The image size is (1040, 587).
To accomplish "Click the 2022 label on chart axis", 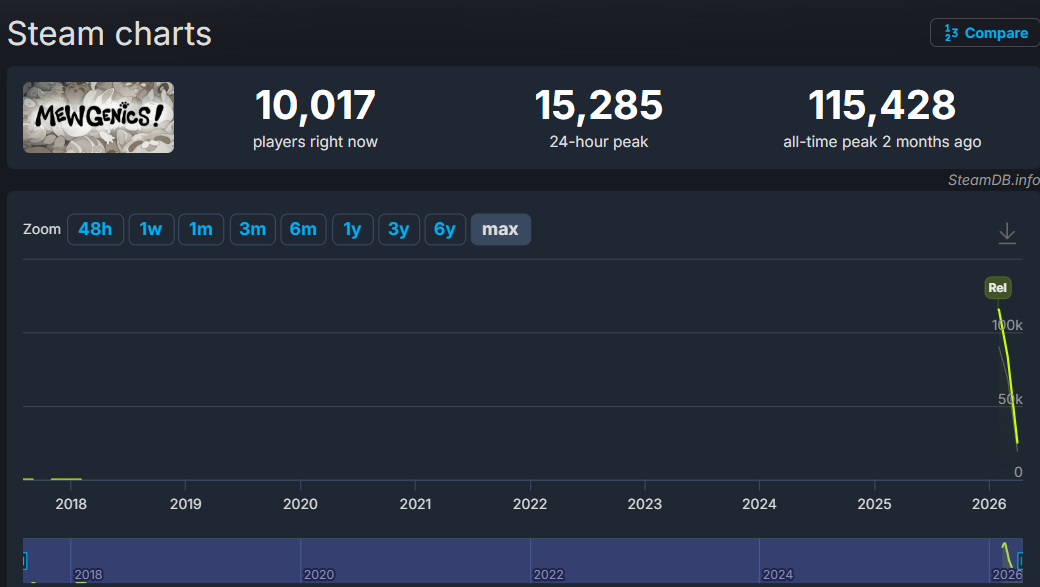I will pyautogui.click(x=530, y=504).
